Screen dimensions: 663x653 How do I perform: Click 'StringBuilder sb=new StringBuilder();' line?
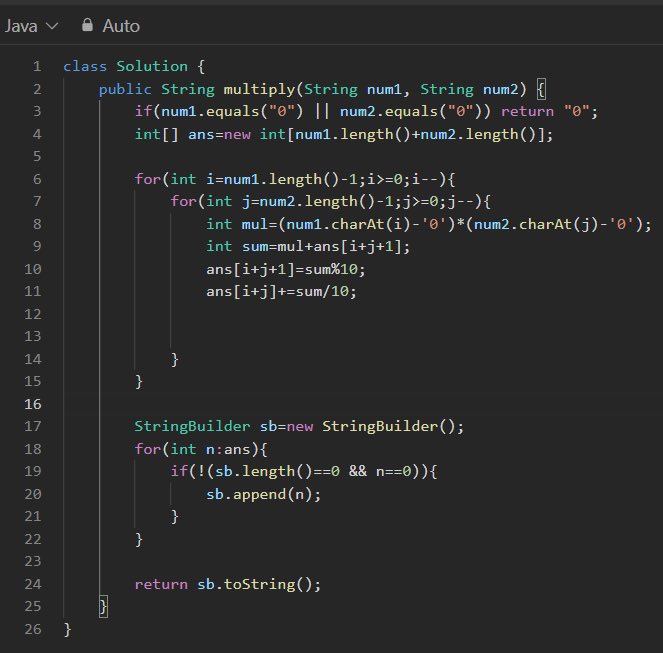click(299, 426)
